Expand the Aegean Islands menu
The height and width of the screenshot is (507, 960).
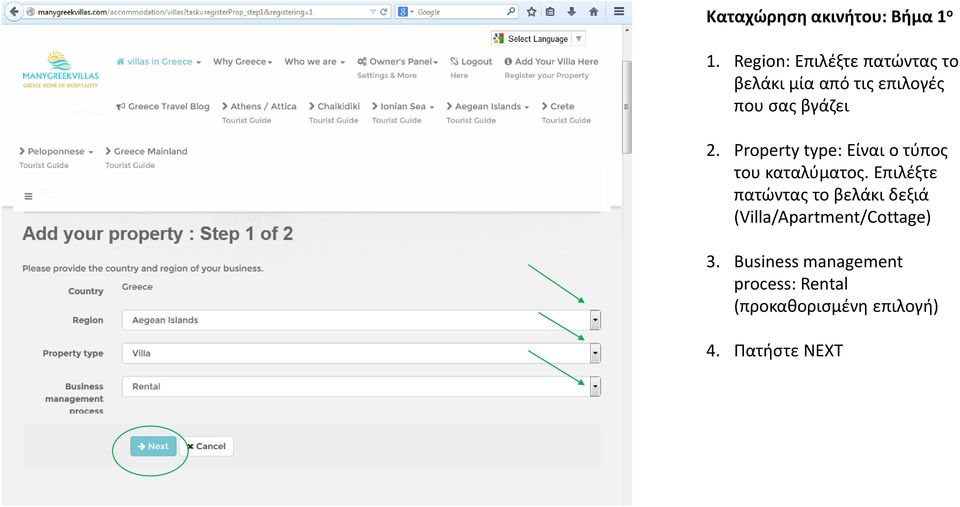tap(487, 106)
